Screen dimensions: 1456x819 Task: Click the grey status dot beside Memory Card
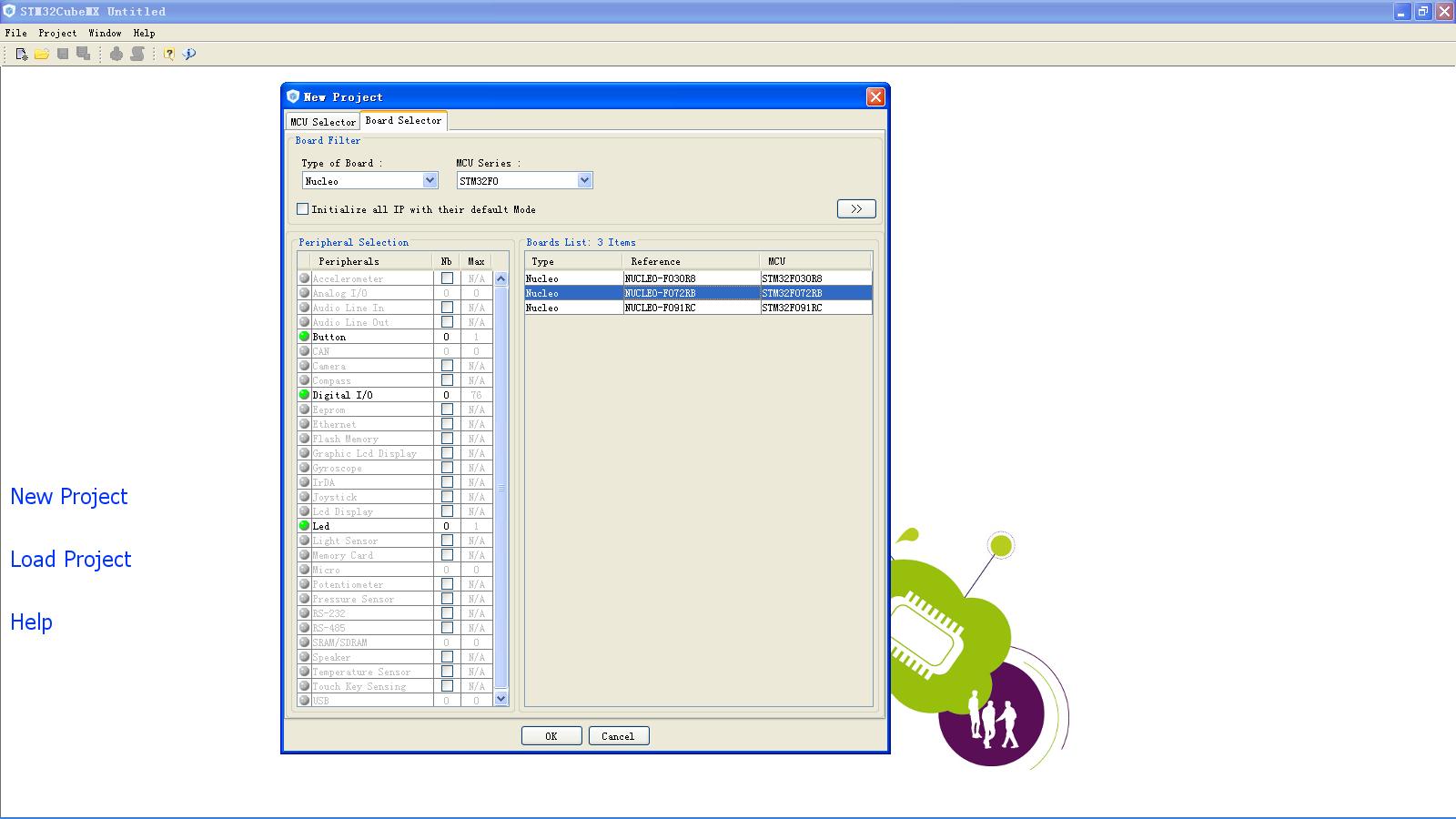pyautogui.click(x=304, y=555)
